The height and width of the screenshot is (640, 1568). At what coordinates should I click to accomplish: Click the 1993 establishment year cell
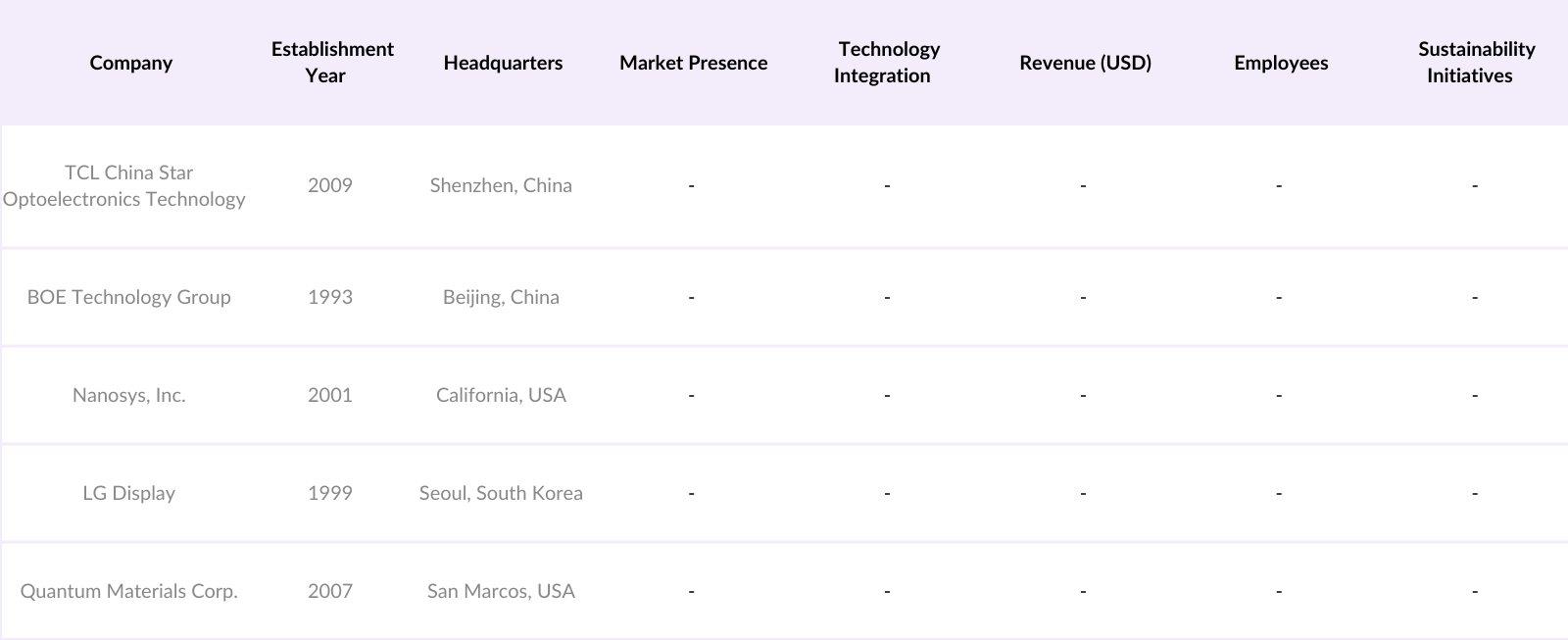330,297
